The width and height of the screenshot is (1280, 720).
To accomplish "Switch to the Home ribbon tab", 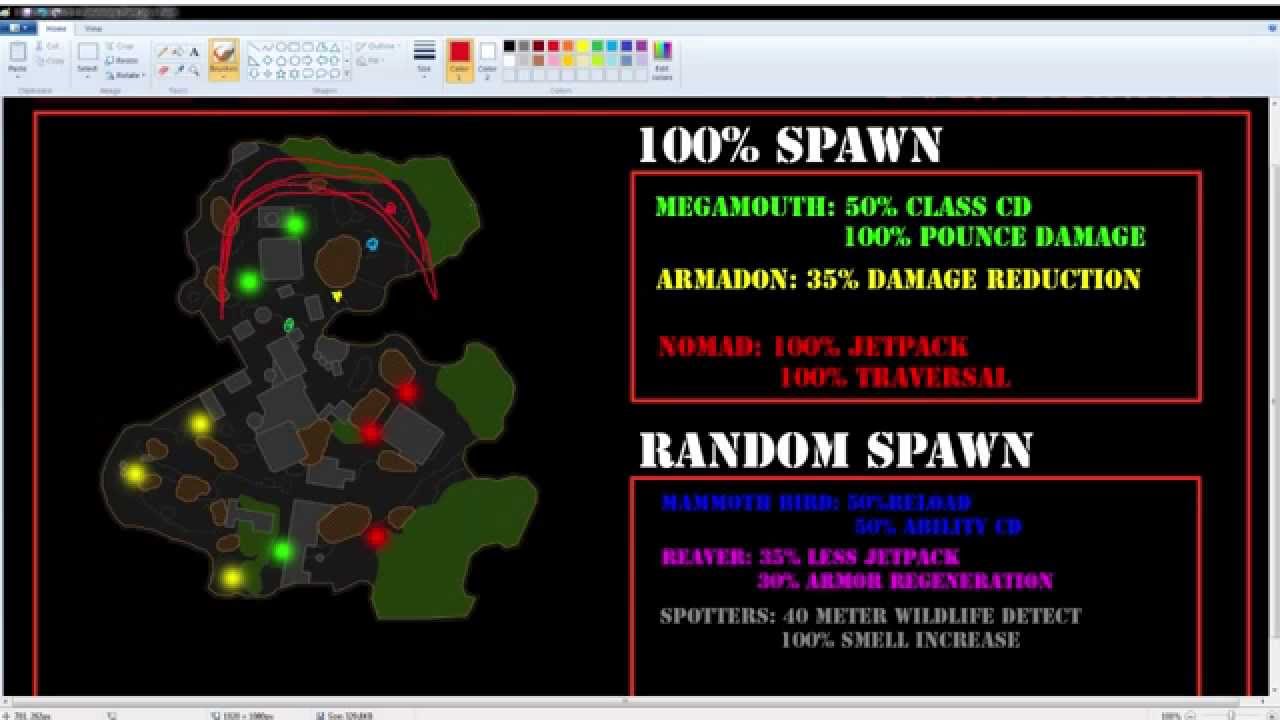I will tap(56, 29).
